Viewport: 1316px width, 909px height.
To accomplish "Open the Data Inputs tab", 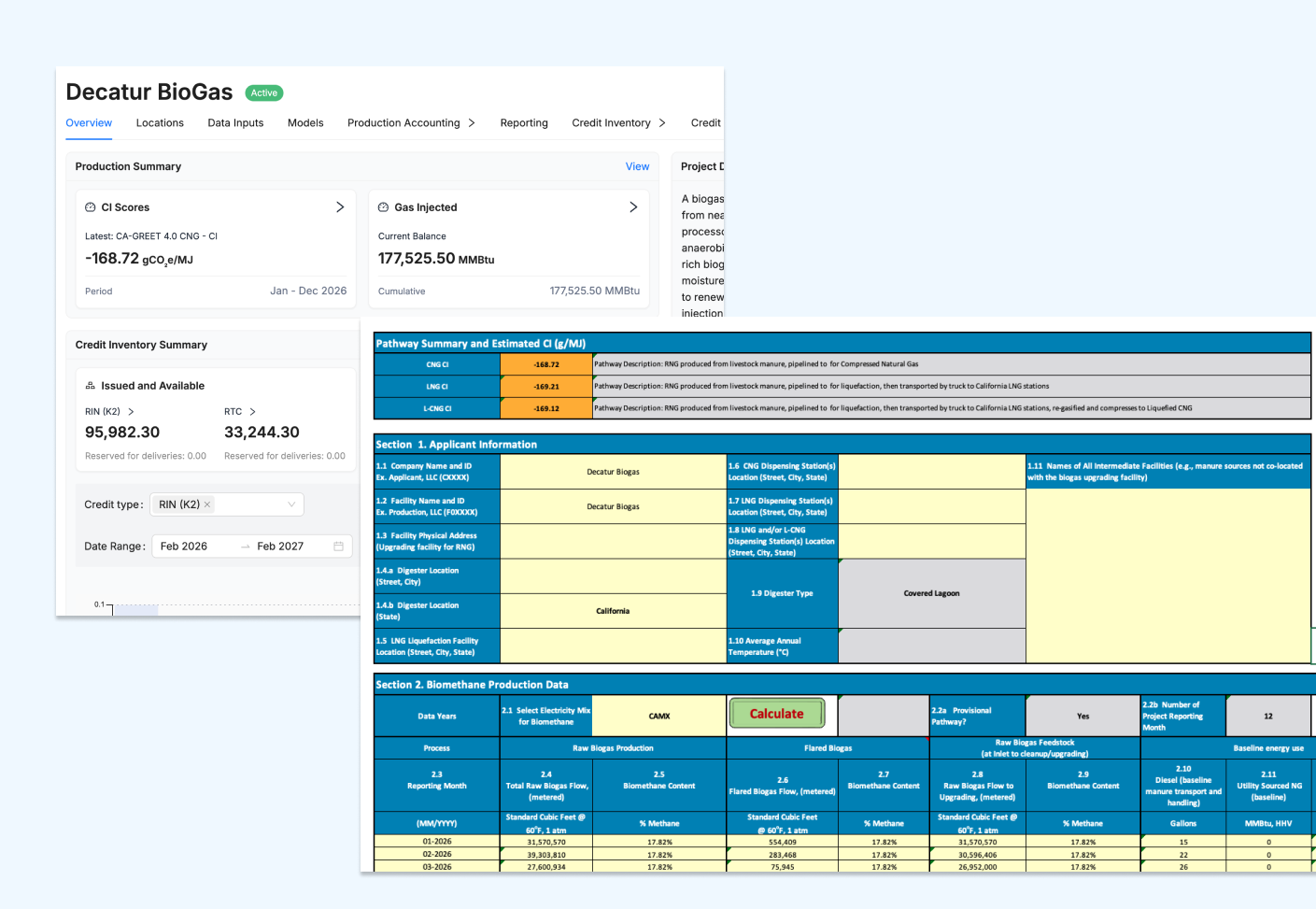I will point(235,122).
